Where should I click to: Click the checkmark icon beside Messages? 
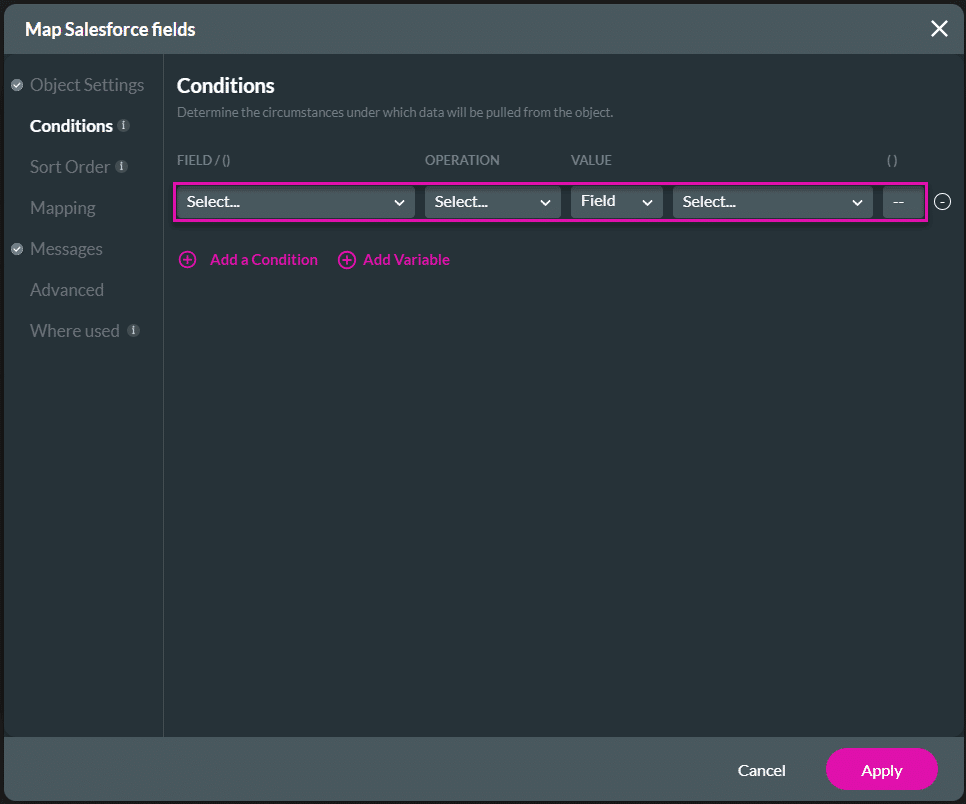[x=17, y=249]
